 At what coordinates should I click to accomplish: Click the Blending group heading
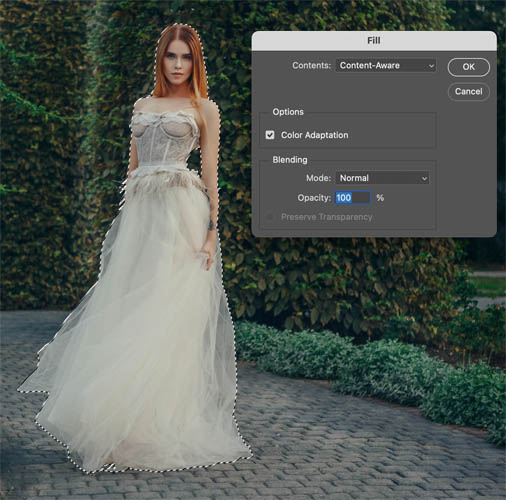coord(290,160)
